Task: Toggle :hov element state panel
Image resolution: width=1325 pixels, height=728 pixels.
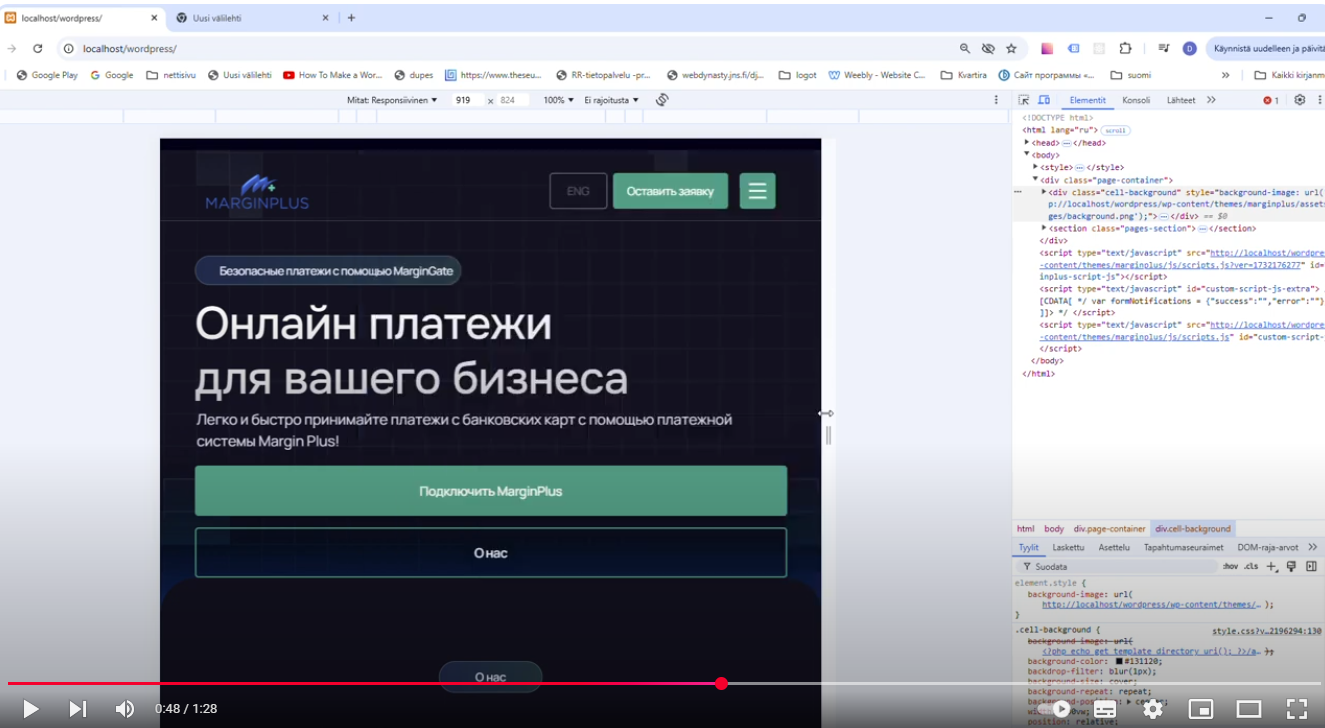Action: (1230, 566)
